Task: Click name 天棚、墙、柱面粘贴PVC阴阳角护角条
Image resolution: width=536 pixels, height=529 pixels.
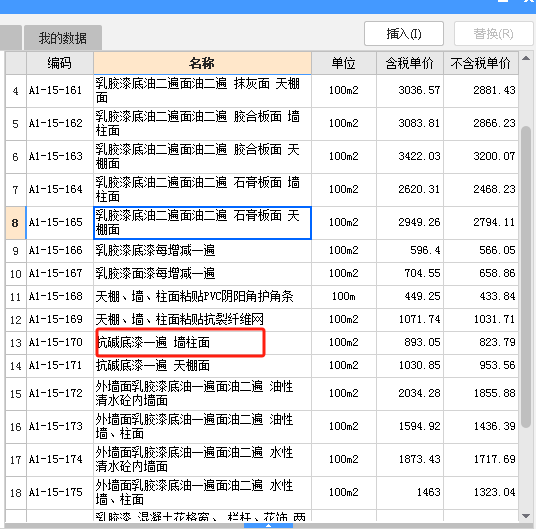Action: pyautogui.click(x=195, y=297)
